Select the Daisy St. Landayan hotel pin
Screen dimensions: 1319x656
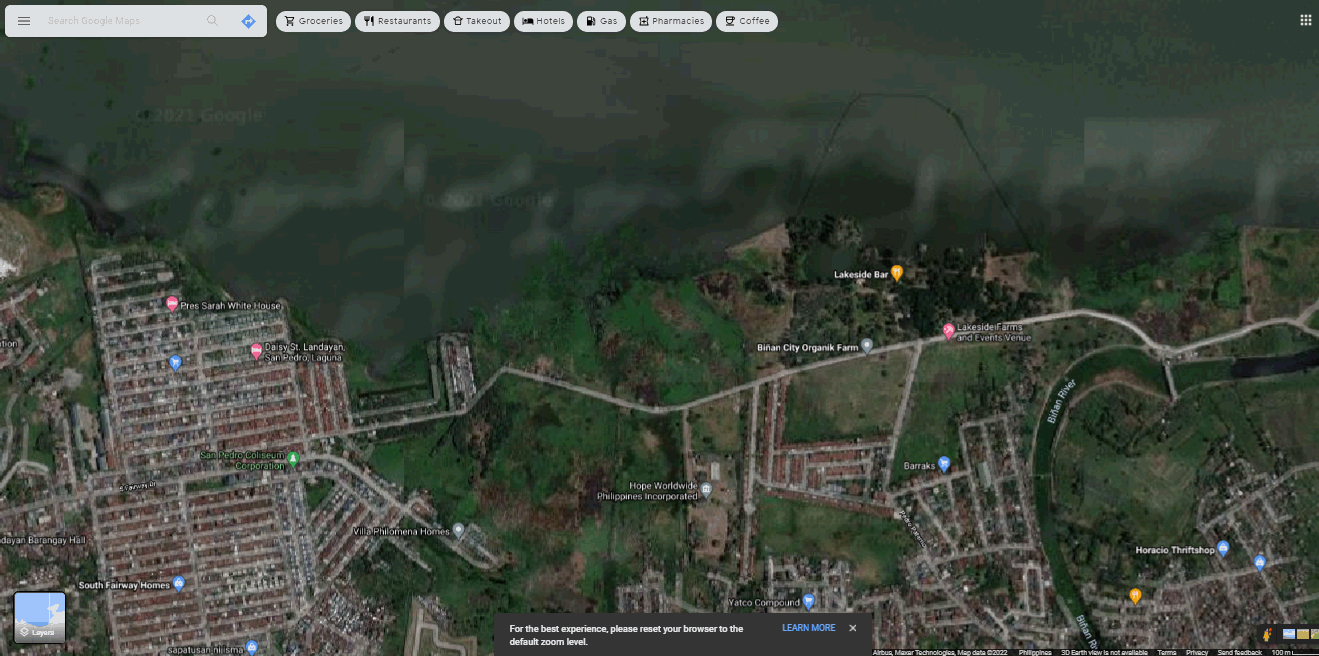click(256, 350)
